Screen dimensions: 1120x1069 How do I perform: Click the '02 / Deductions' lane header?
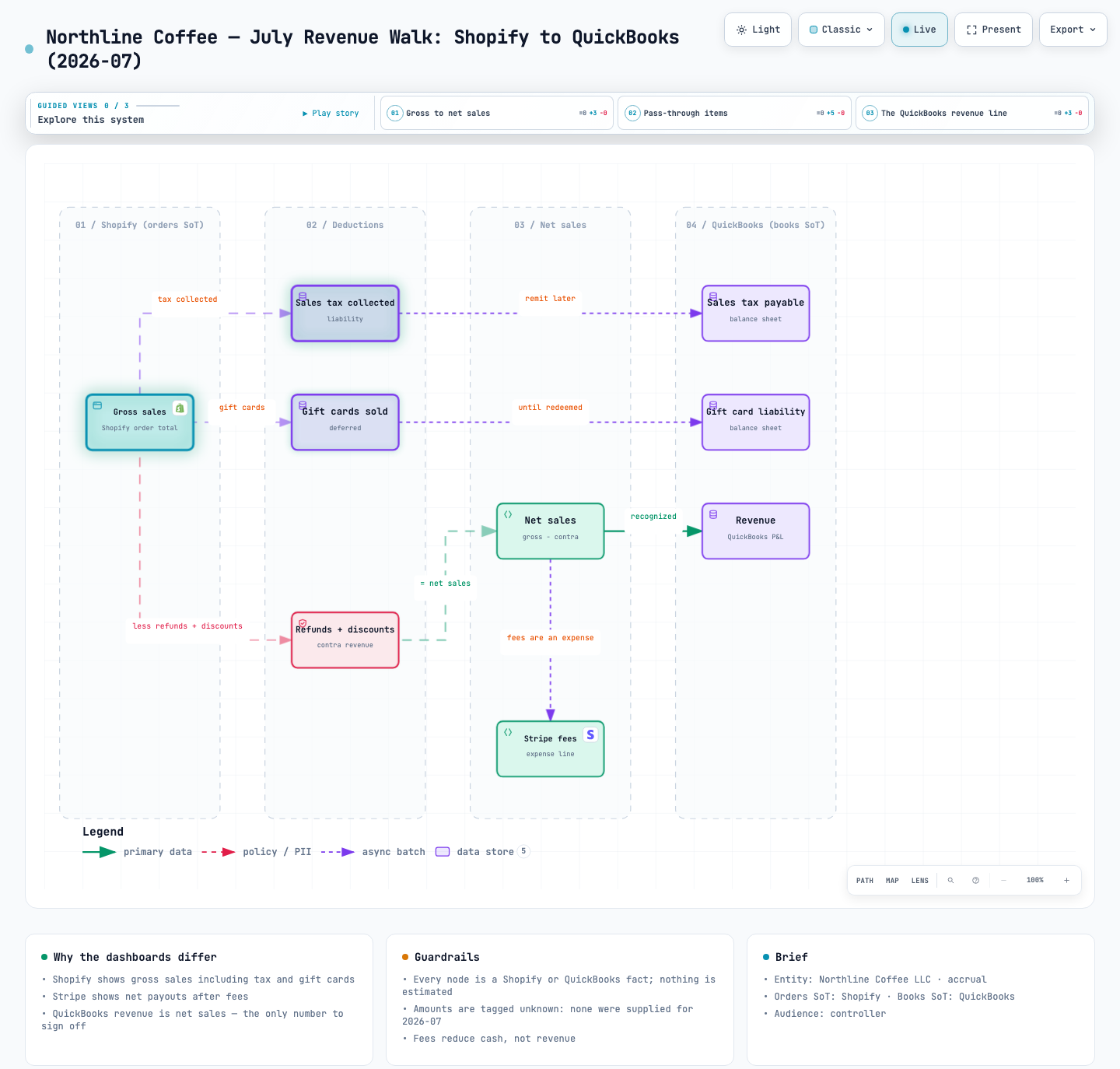point(345,226)
